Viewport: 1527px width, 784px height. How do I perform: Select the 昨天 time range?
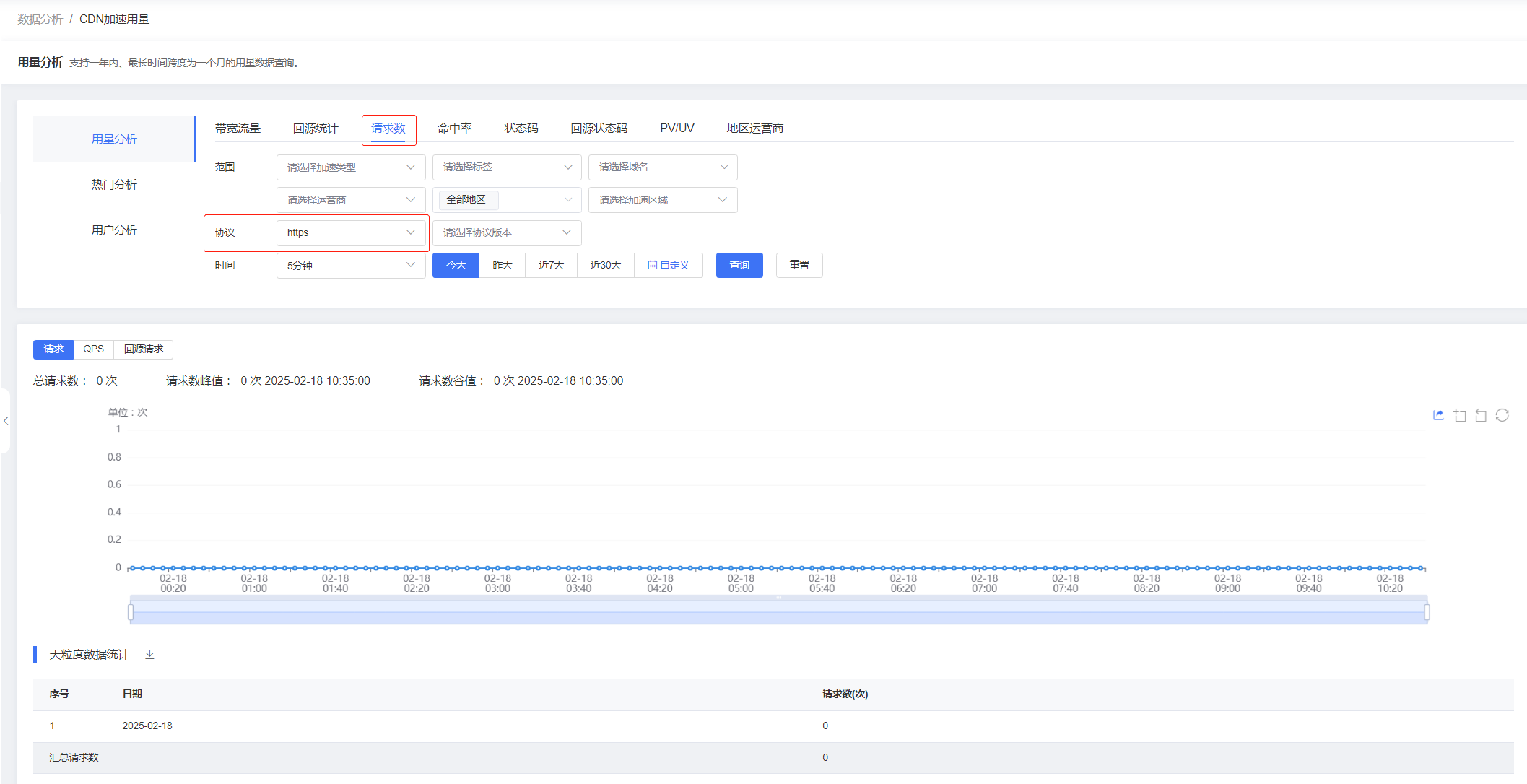pyautogui.click(x=503, y=265)
